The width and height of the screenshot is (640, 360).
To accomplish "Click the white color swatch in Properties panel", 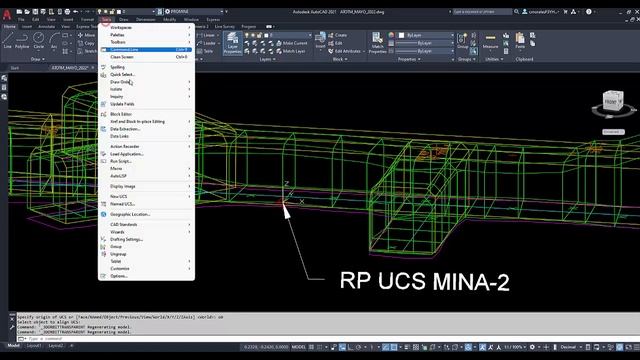I will click(401, 35).
